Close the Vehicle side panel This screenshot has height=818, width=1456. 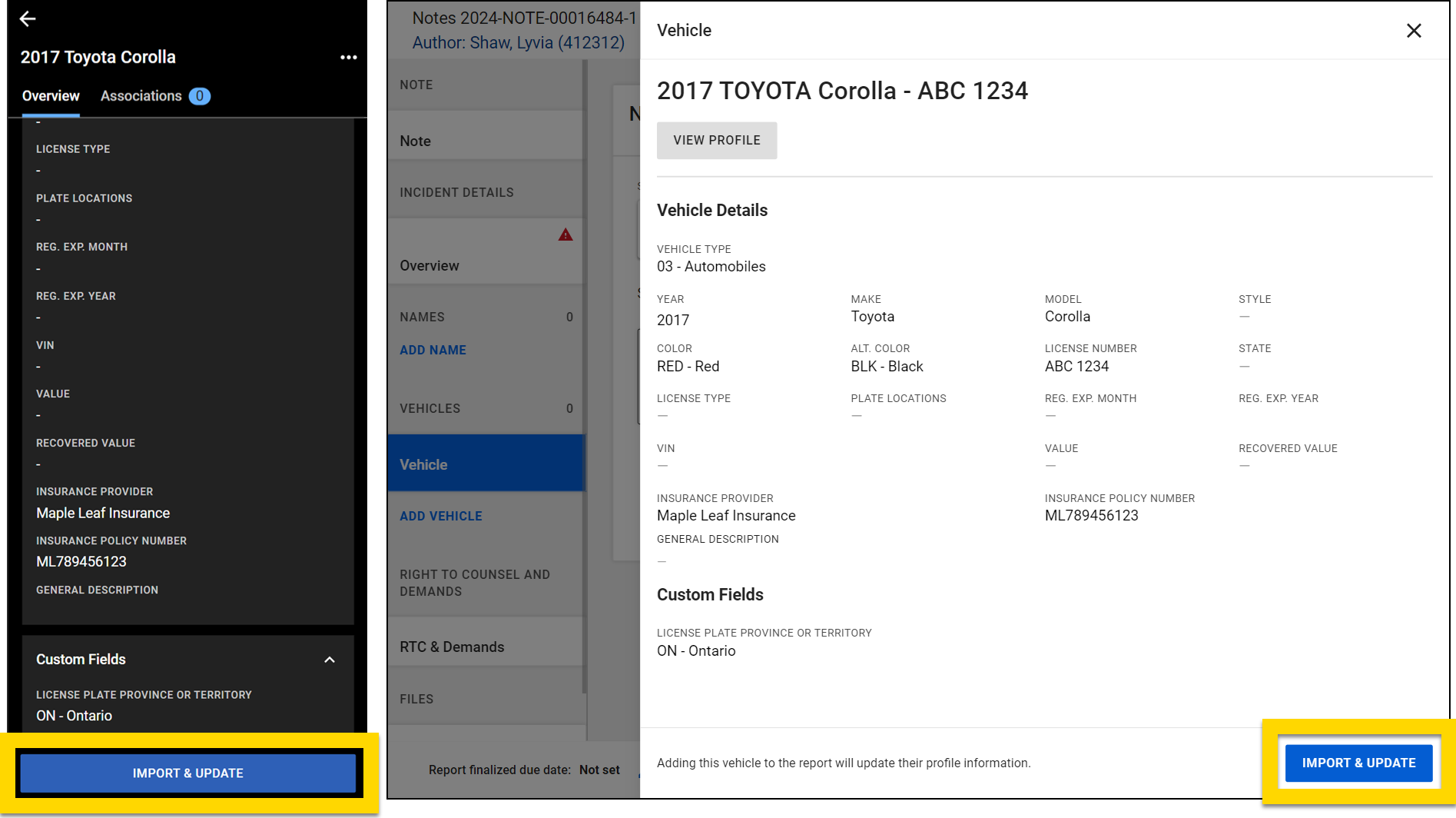tap(1414, 31)
